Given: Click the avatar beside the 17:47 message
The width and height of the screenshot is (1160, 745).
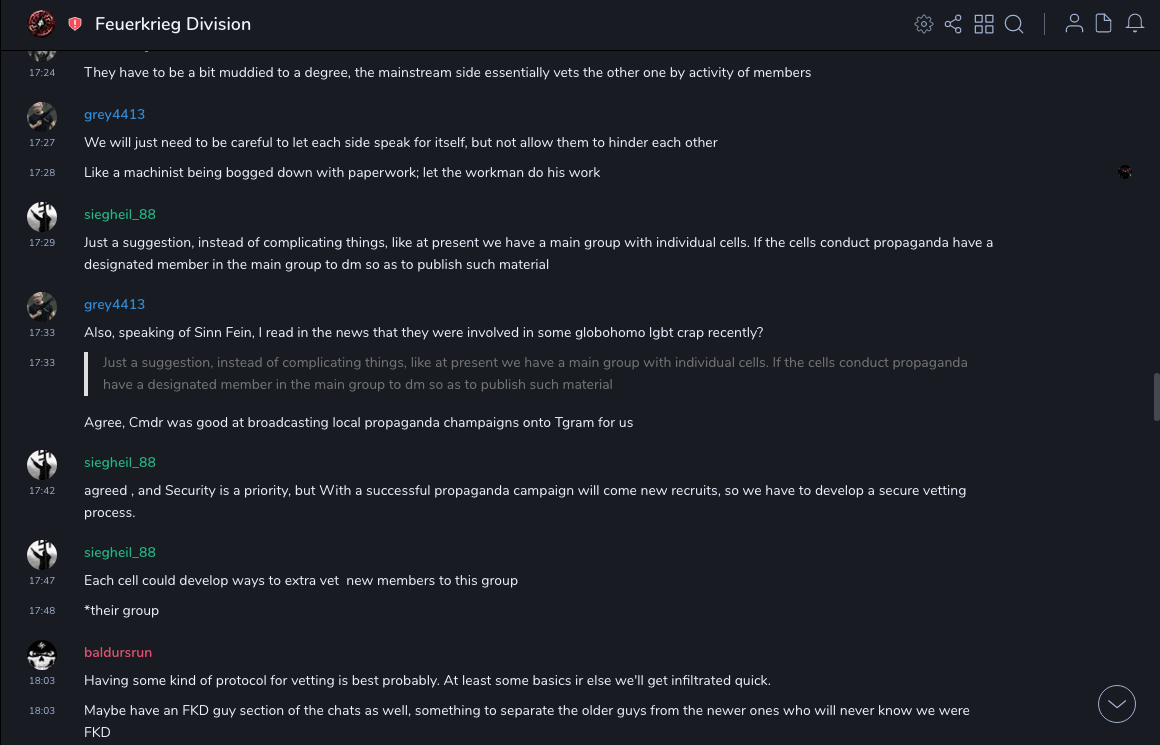Looking at the screenshot, I should (42, 555).
